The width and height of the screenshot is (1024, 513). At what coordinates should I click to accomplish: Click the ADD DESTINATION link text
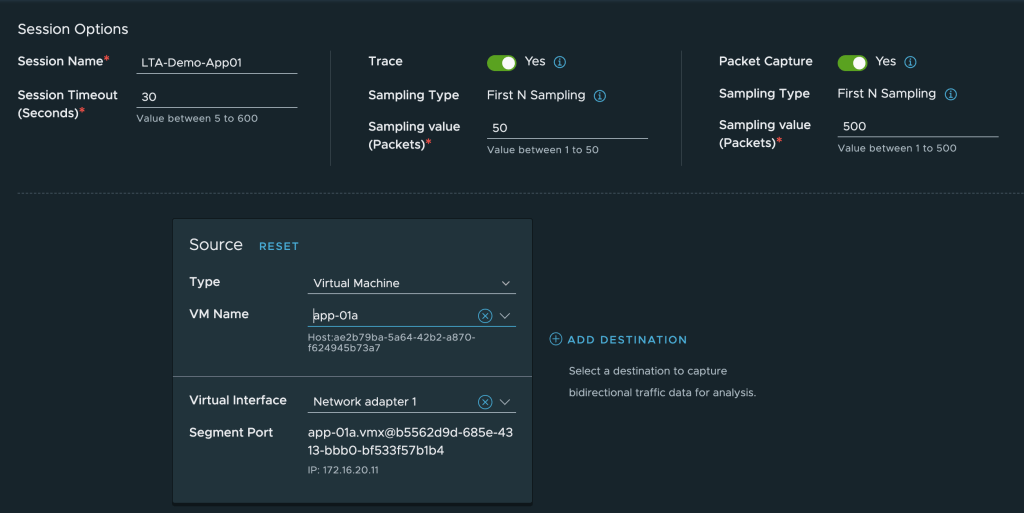pos(627,340)
